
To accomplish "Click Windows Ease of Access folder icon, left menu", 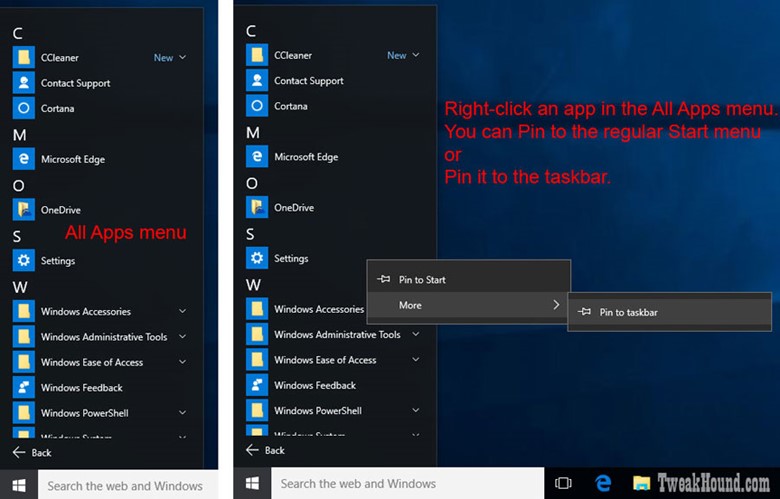I will [x=24, y=362].
